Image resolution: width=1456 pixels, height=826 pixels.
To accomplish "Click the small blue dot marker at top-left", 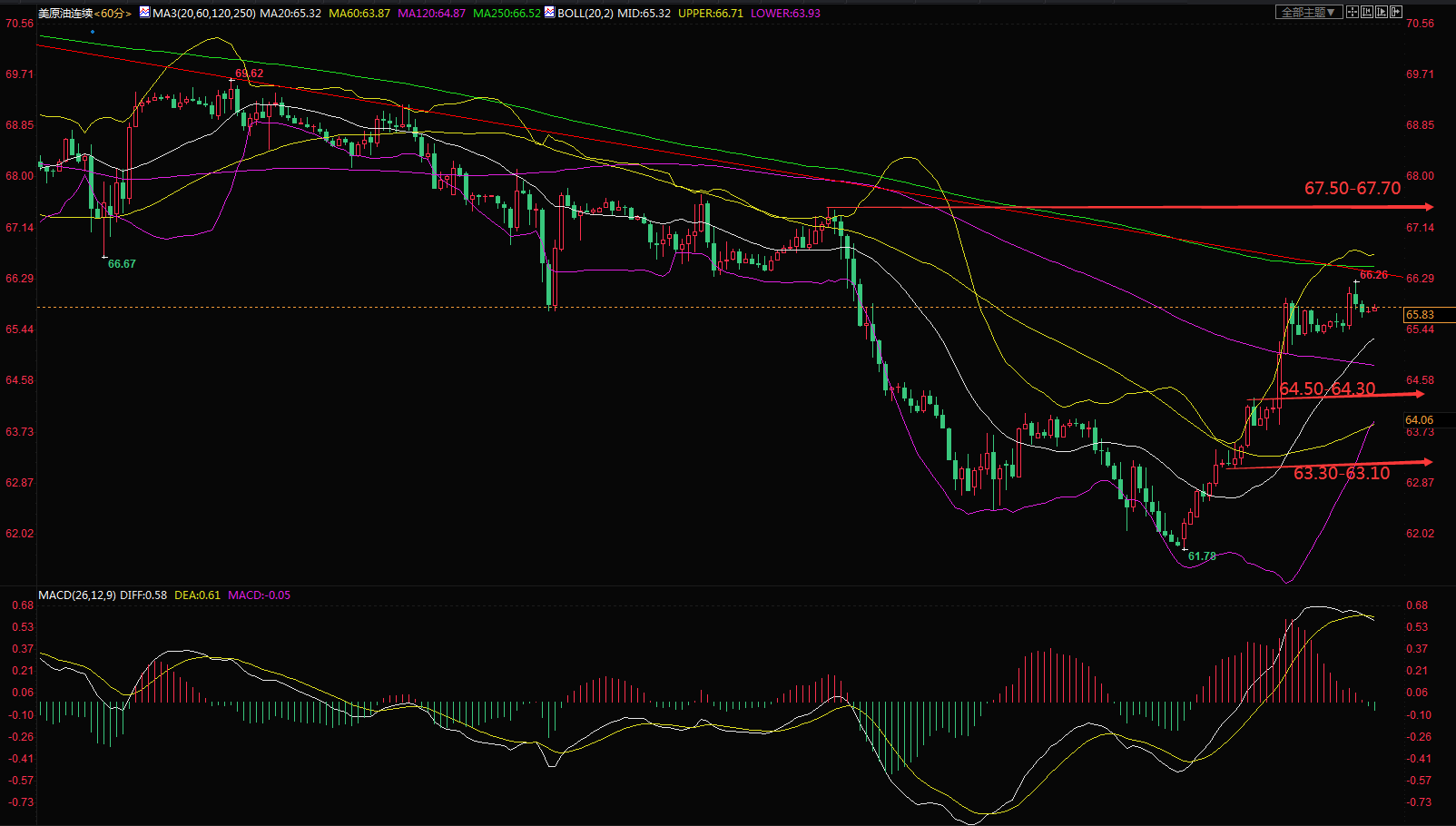I will (x=93, y=32).
